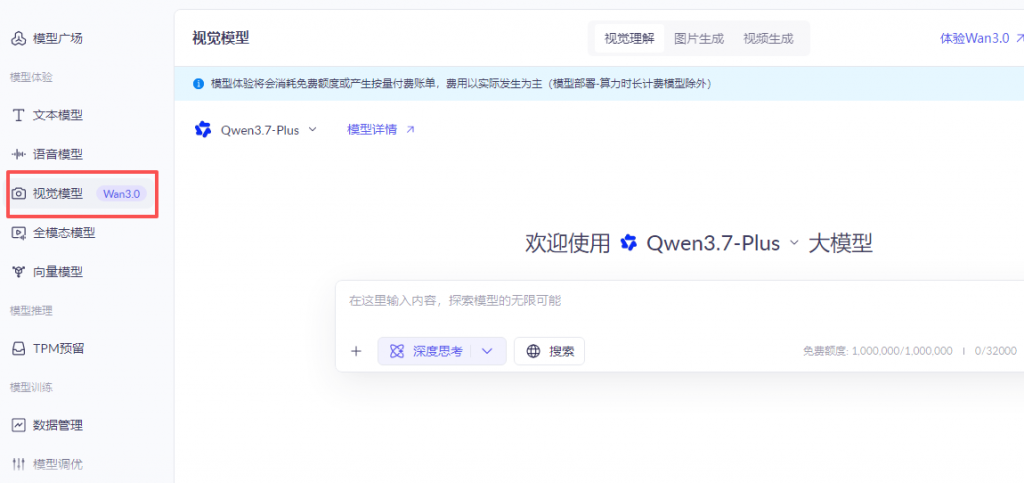Click the globe icon in 搜索

tap(534, 351)
